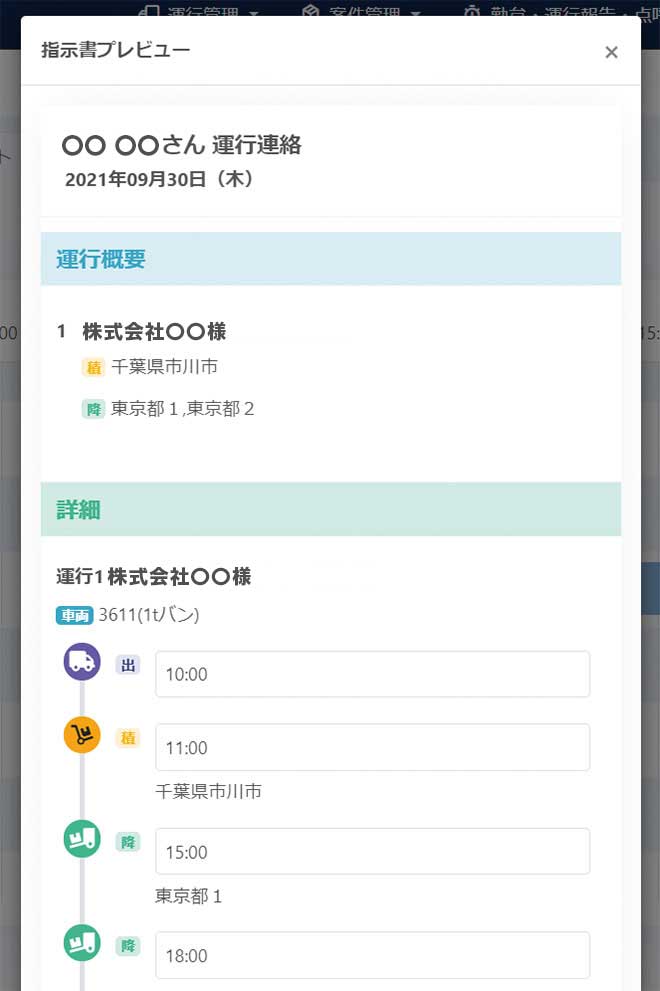Click the 出 departure badge

[127, 665]
